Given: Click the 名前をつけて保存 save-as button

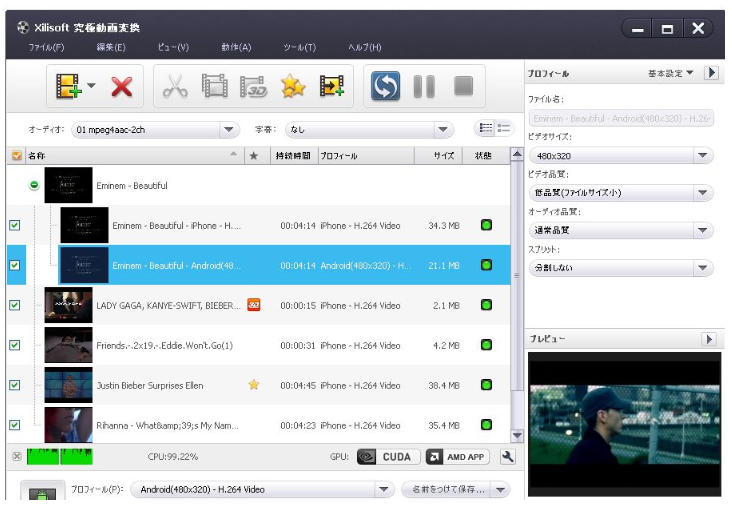Looking at the screenshot, I should pyautogui.click(x=448, y=490).
